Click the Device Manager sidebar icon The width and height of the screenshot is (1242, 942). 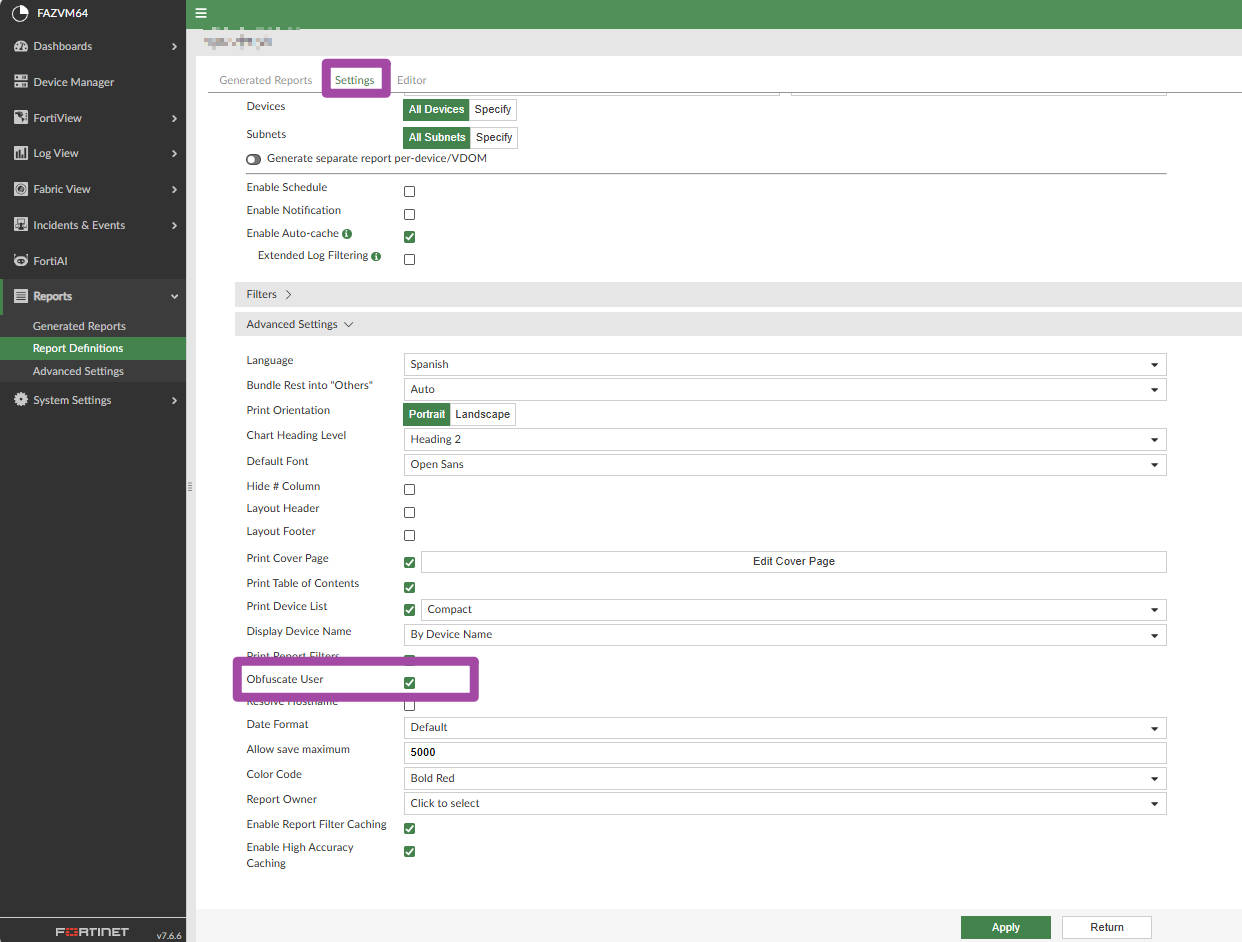[21, 82]
